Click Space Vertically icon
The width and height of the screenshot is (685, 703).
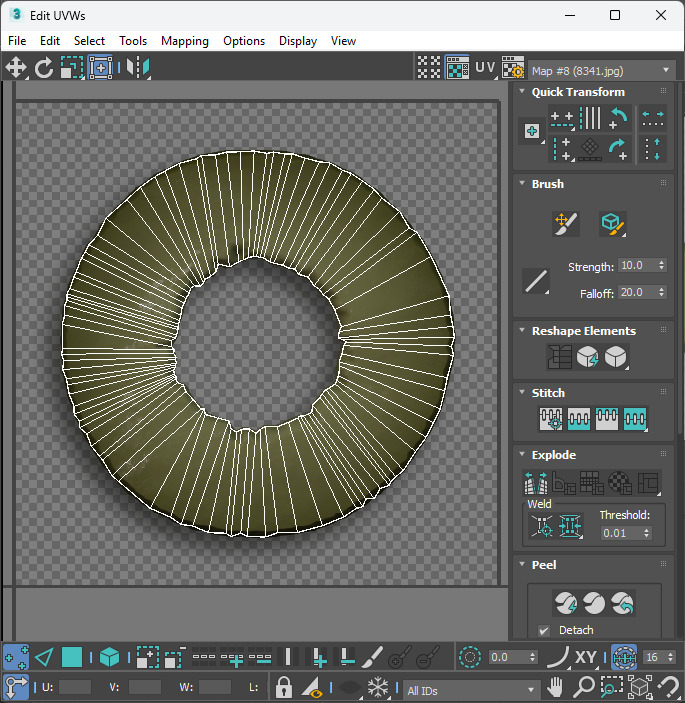(653, 149)
